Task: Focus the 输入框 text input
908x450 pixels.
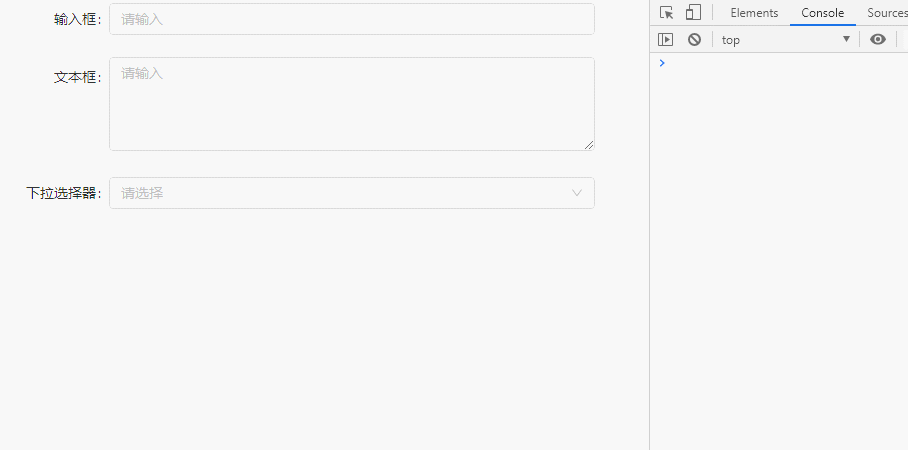Action: (352, 19)
